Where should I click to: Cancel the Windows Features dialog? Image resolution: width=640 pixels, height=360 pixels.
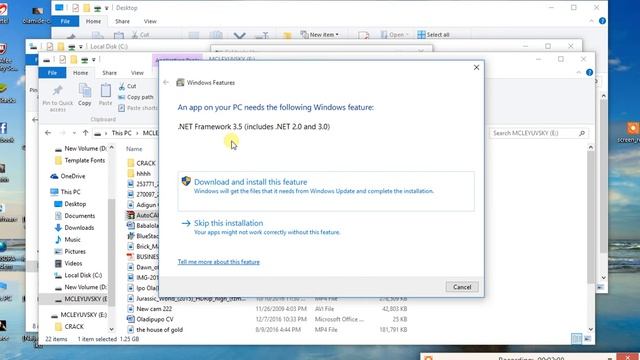point(462,287)
